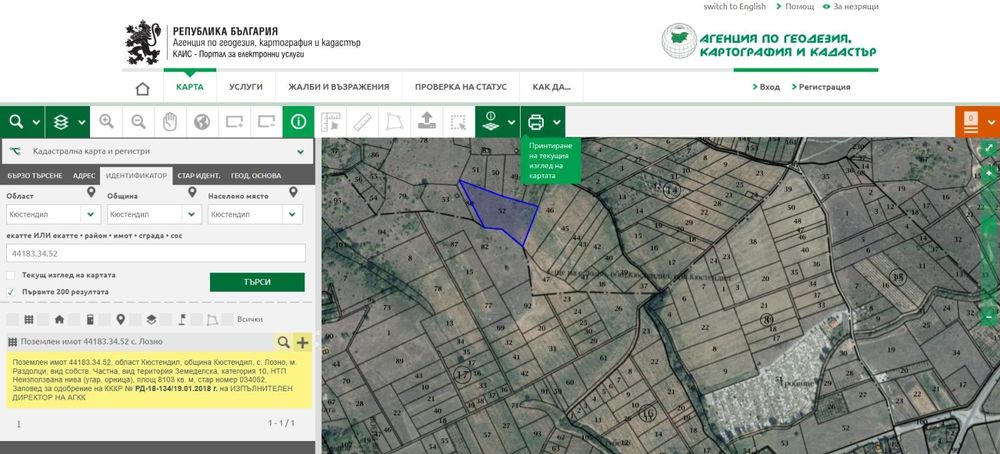
Task: Open Кадастрална карта и регистри dropdown
Action: pos(158,152)
